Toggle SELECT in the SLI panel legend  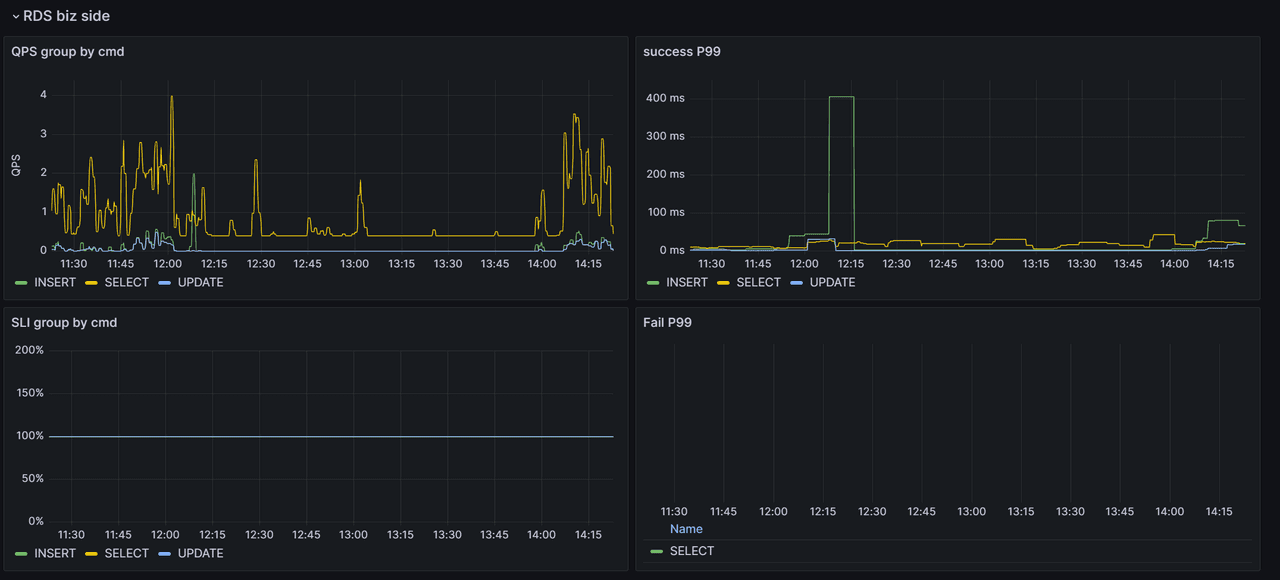tap(125, 553)
